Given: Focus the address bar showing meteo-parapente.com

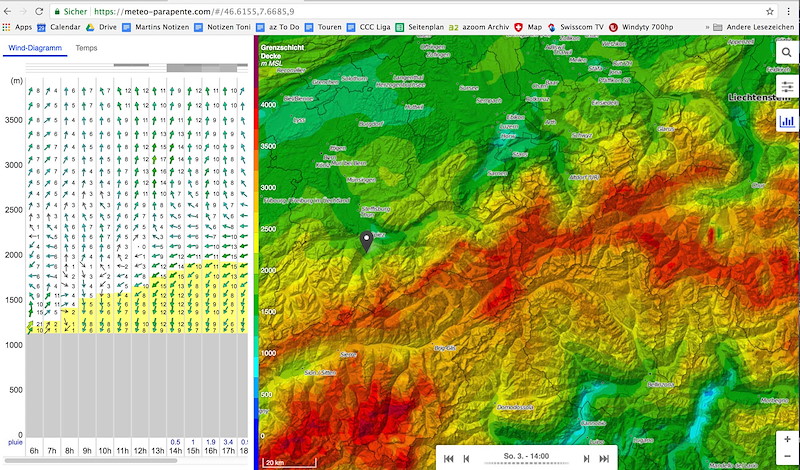Looking at the screenshot, I should [x=413, y=11].
